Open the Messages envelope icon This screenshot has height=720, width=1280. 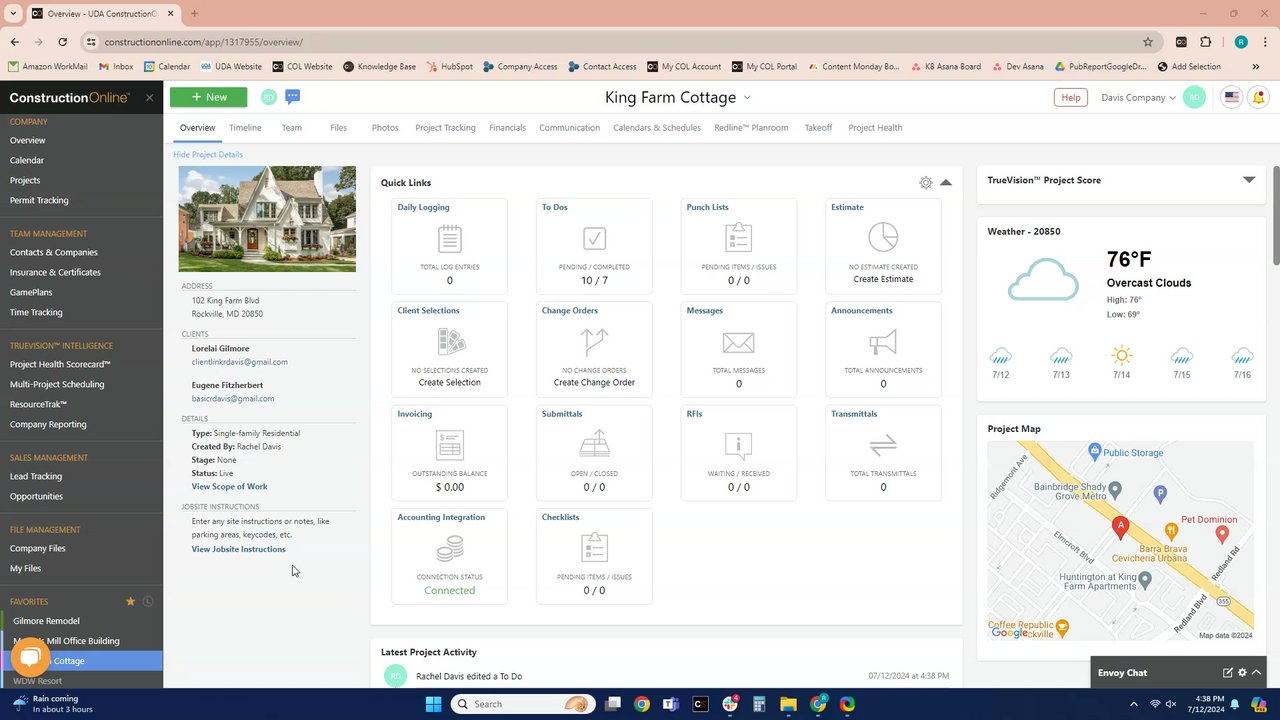pos(738,342)
